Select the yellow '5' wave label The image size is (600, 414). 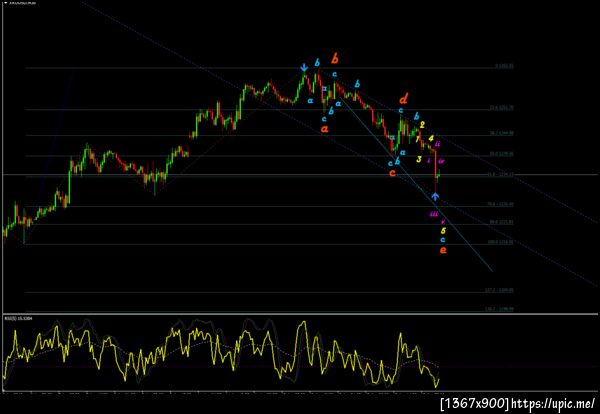(x=443, y=231)
